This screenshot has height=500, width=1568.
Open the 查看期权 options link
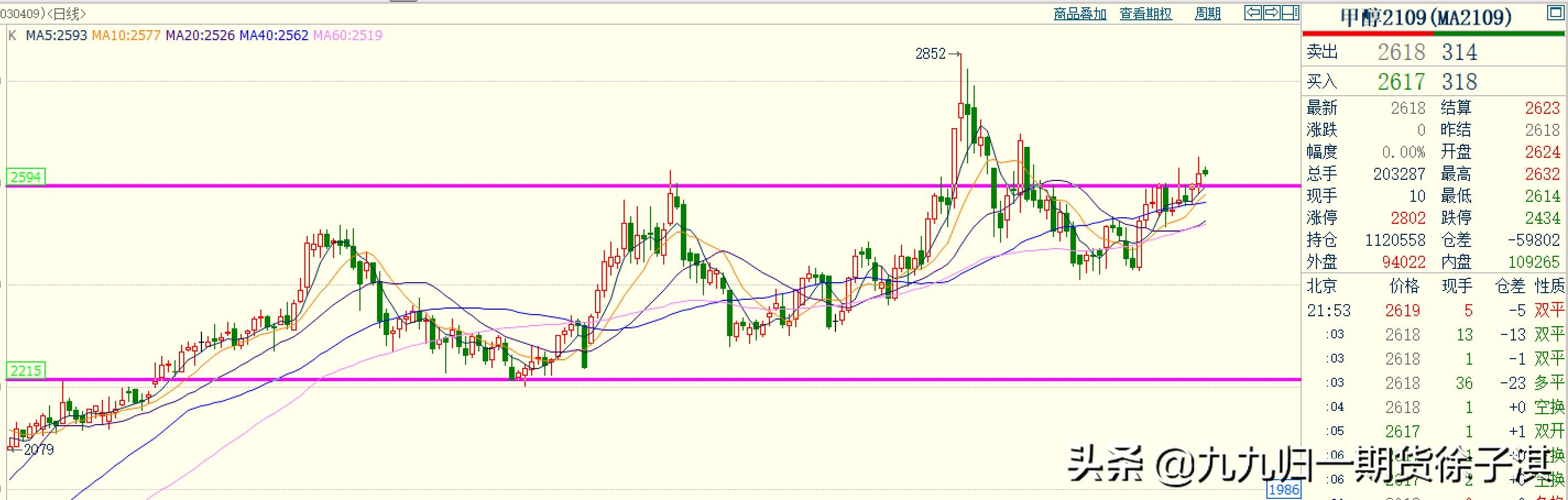pyautogui.click(x=1145, y=13)
